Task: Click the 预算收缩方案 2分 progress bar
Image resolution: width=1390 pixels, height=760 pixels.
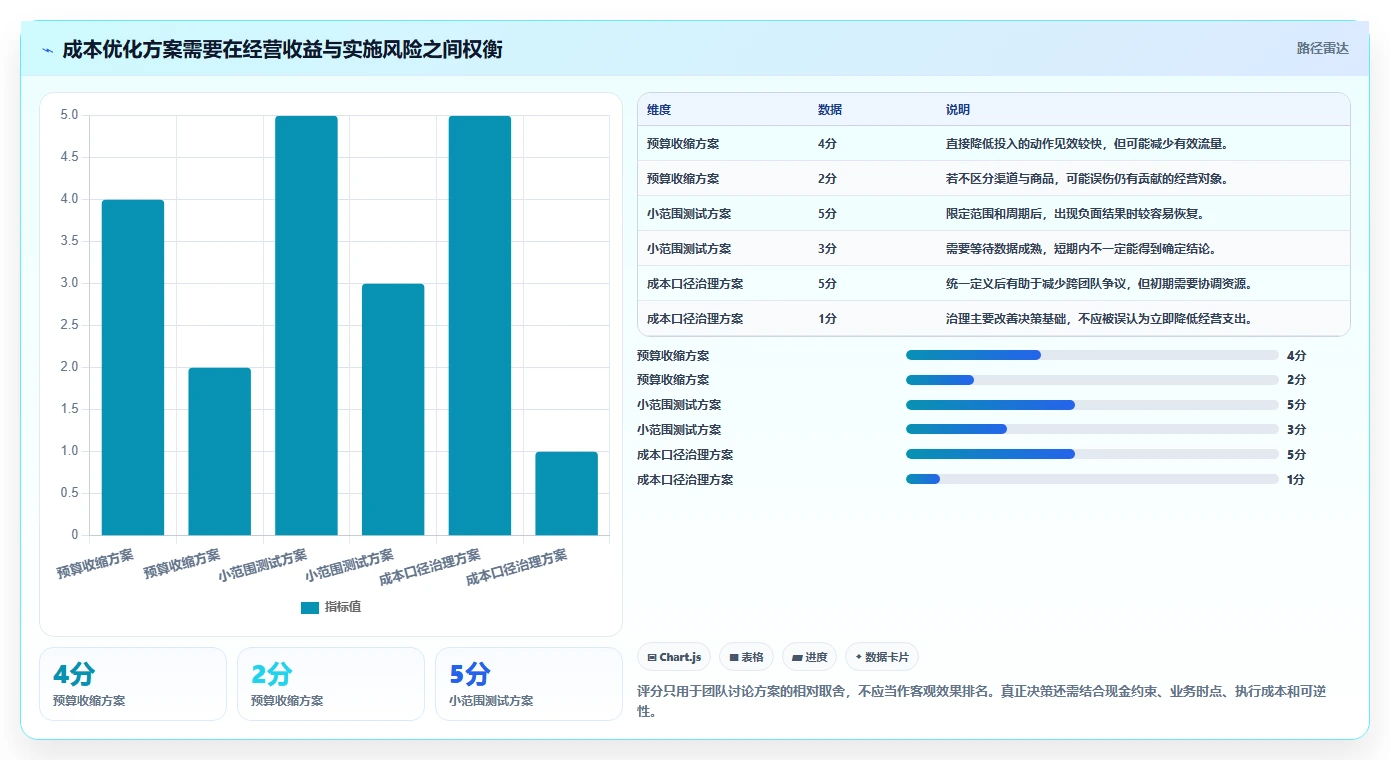Action: pyautogui.click(x=1092, y=380)
